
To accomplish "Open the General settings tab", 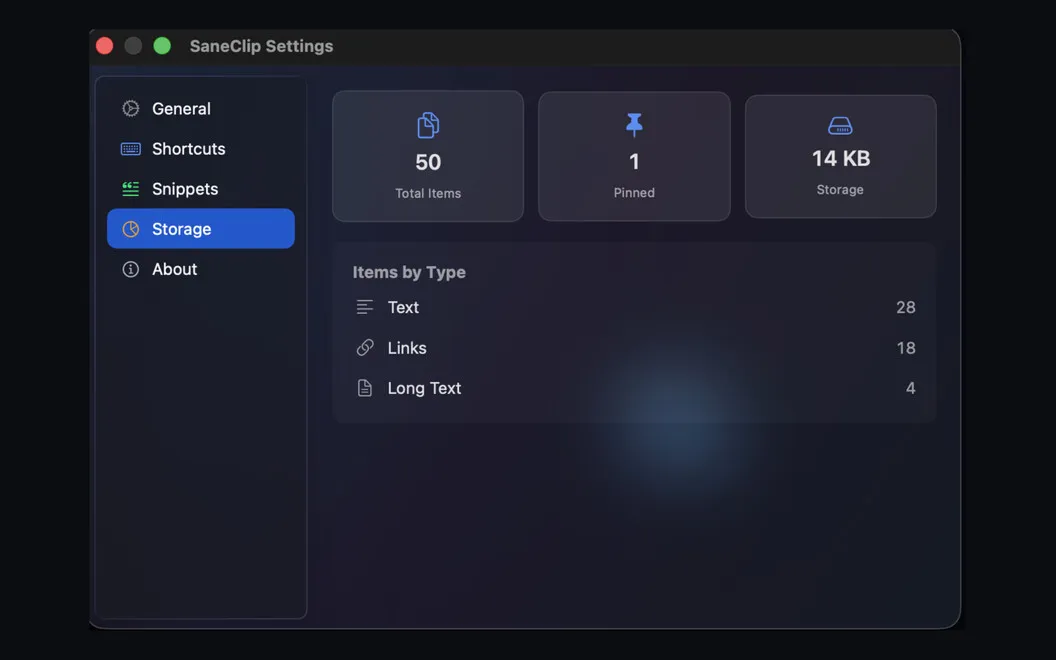I will [x=201, y=108].
